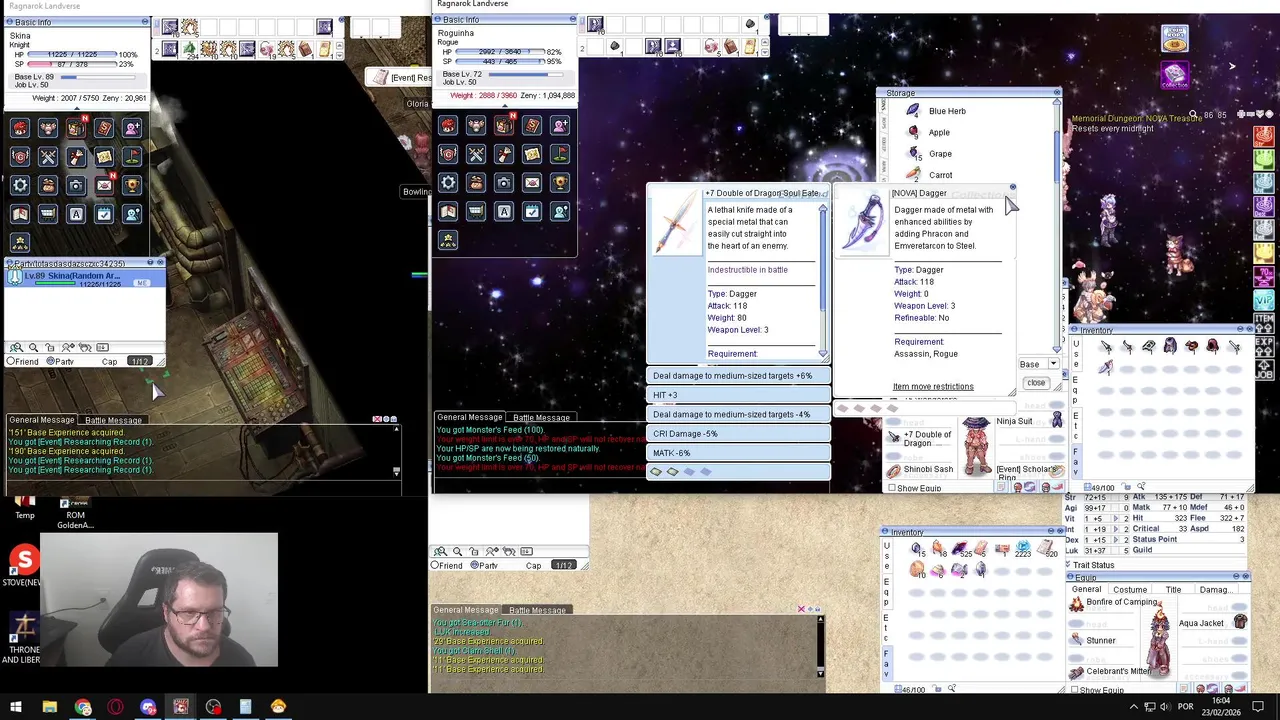Open the Costume tab in Equip window
The height and width of the screenshot is (720, 1280).
point(1130,589)
